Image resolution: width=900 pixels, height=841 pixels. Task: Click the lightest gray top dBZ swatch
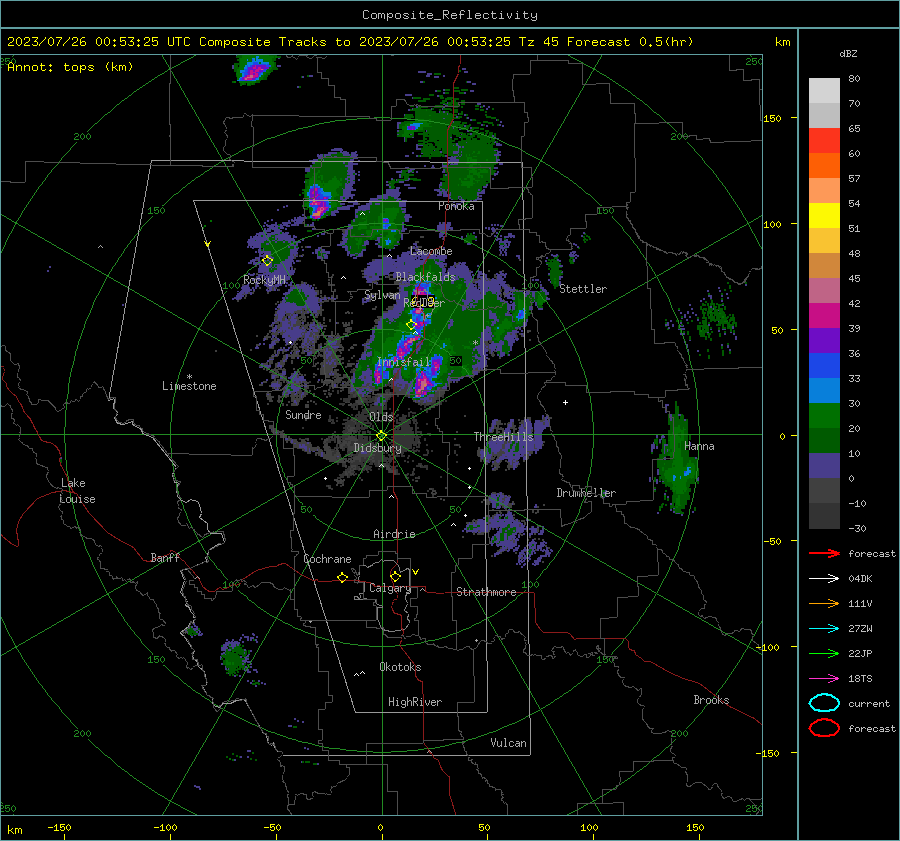[x=824, y=91]
